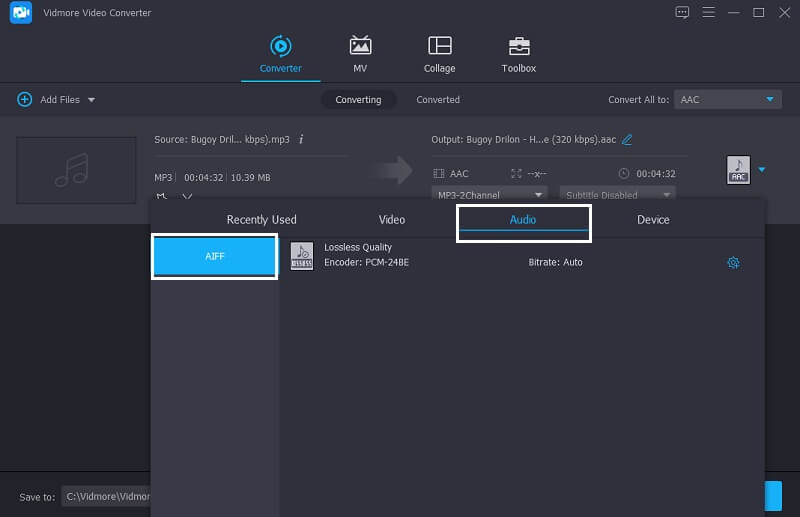The image size is (800, 517).
Task: Click the feedback chat bubble icon
Action: (x=683, y=12)
